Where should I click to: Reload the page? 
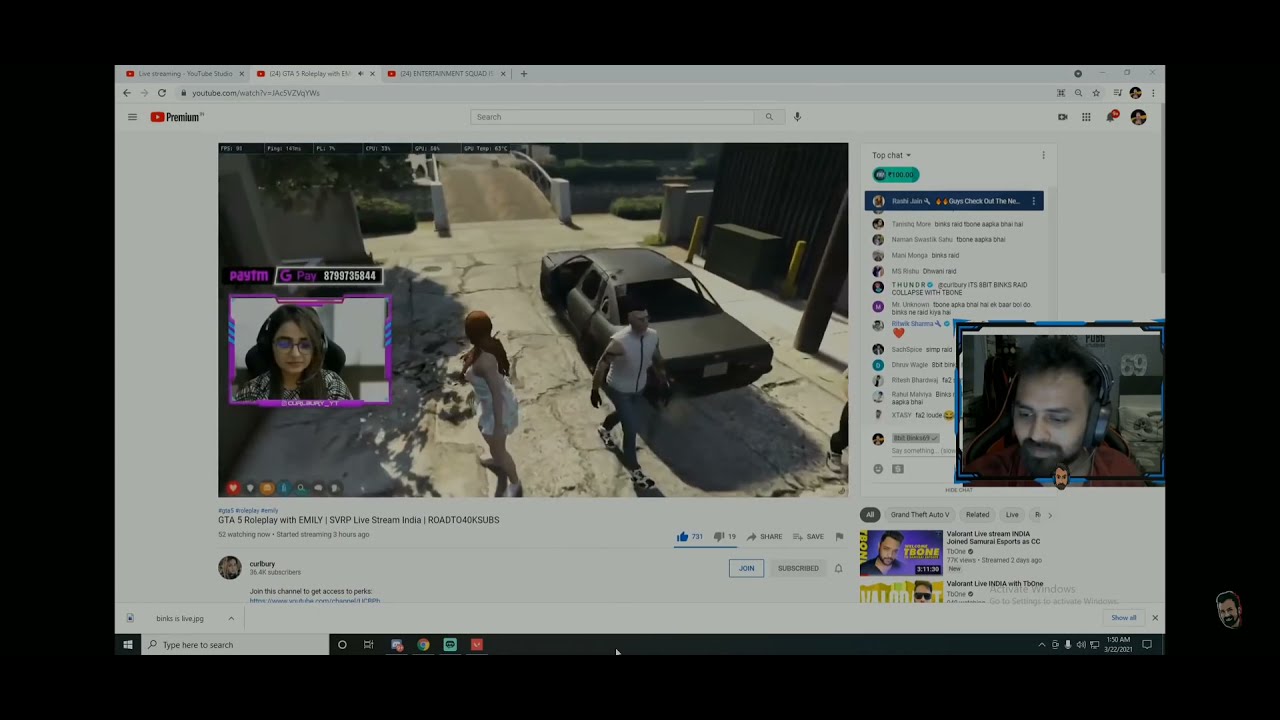(162, 93)
